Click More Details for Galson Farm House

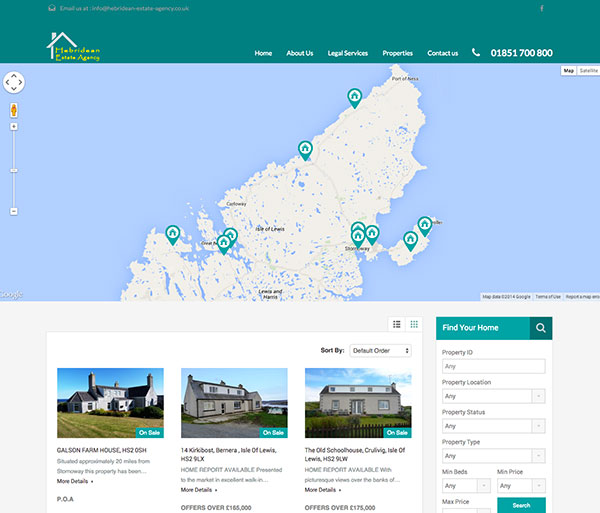click(x=75, y=481)
